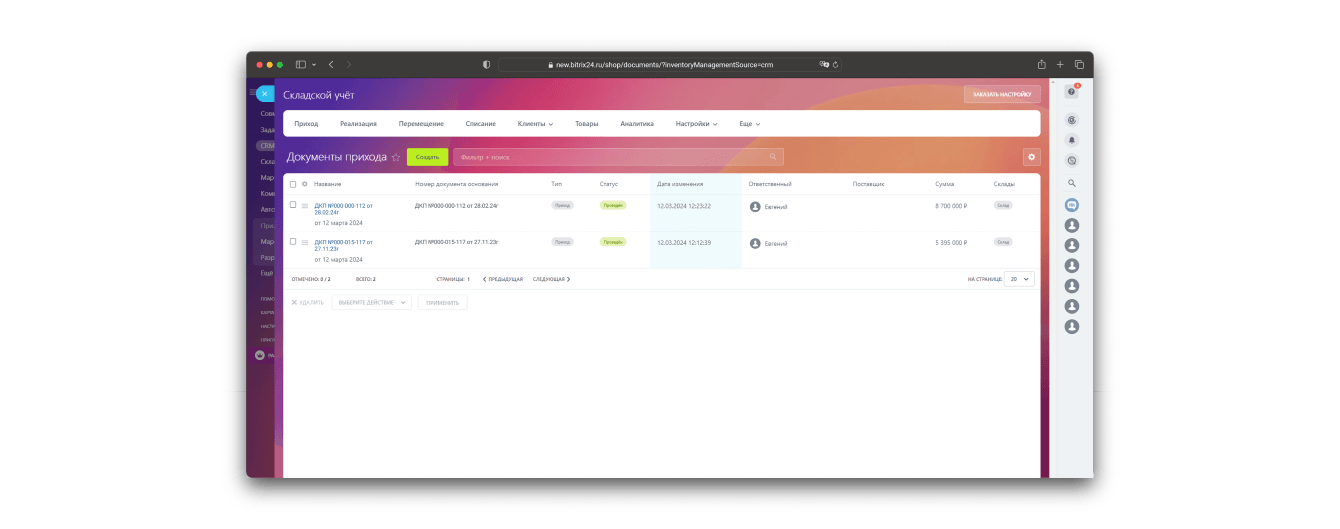Click the Заказать настройку button
This screenshot has height=529, width=1340.
pos(1002,94)
